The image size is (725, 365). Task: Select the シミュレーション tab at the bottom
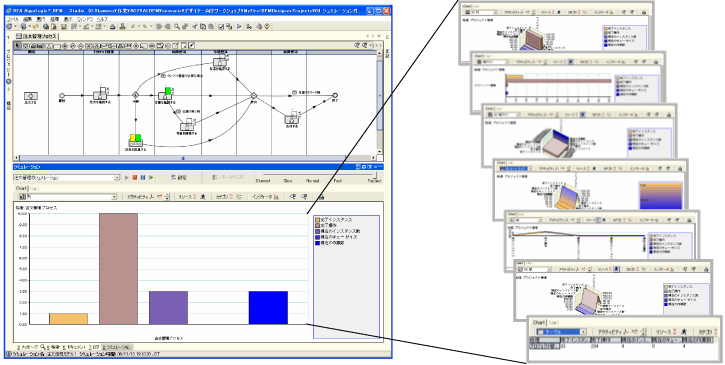[117, 346]
